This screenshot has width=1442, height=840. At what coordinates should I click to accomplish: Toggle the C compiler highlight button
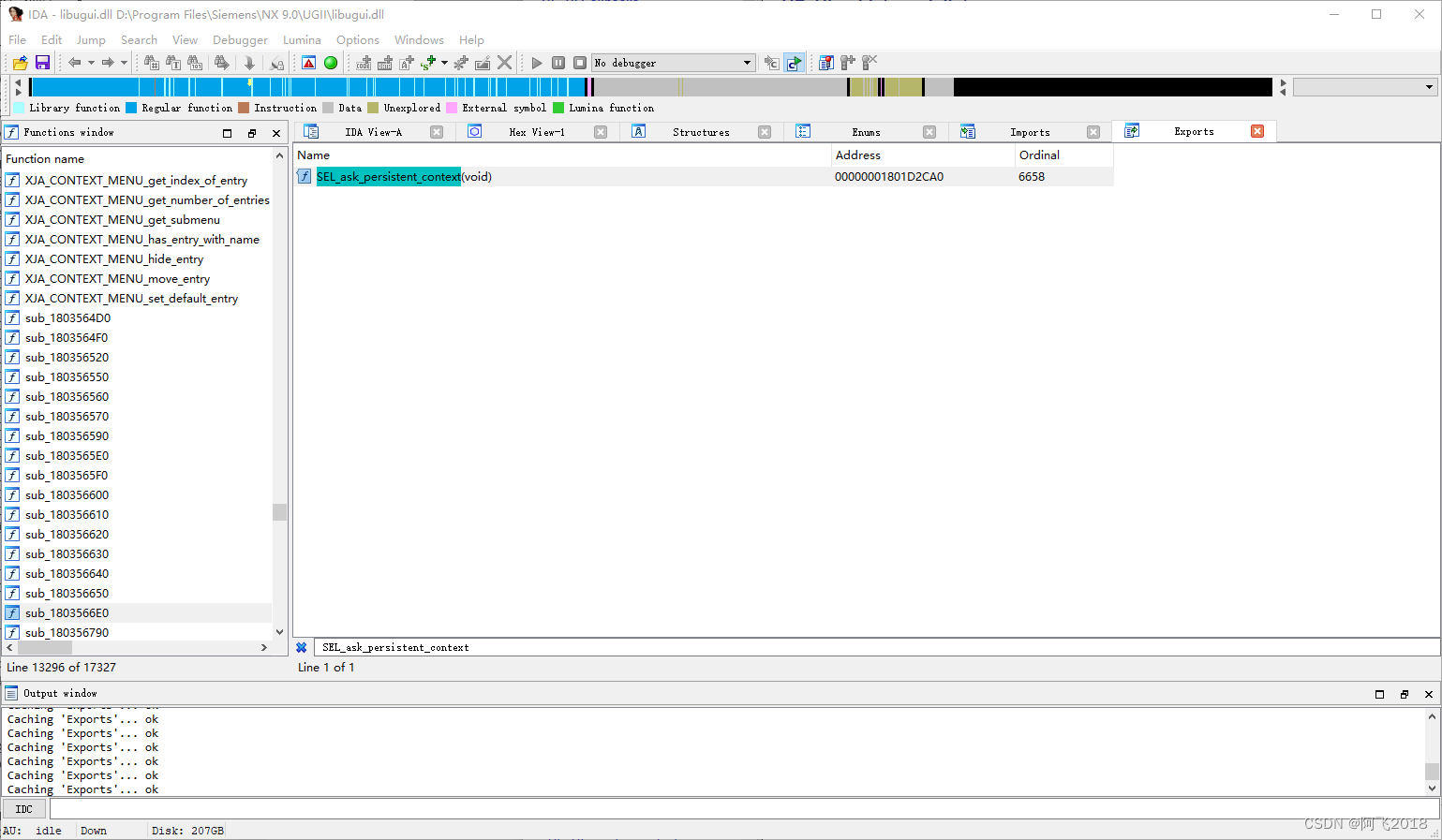pyautogui.click(x=794, y=62)
